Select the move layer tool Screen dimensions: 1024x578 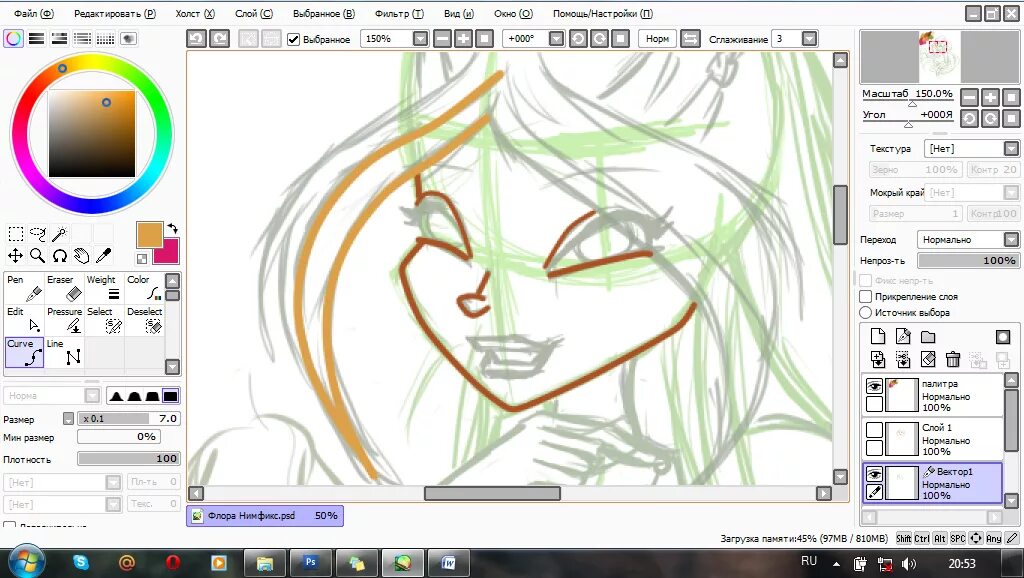16,255
